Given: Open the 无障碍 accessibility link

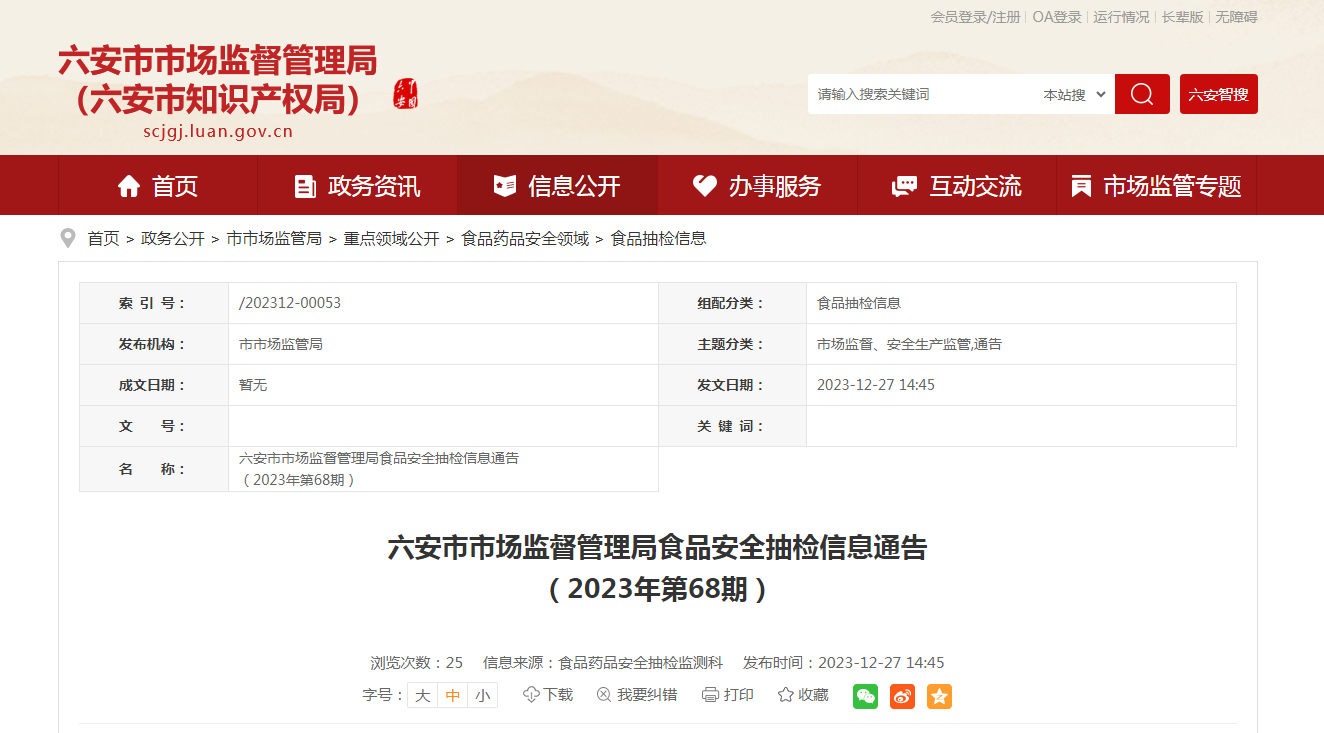Looking at the screenshot, I should pos(1236,17).
